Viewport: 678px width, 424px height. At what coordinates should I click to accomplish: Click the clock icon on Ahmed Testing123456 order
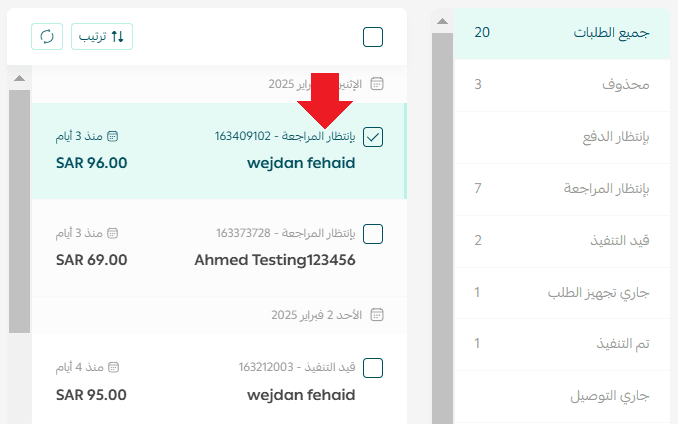point(113,233)
